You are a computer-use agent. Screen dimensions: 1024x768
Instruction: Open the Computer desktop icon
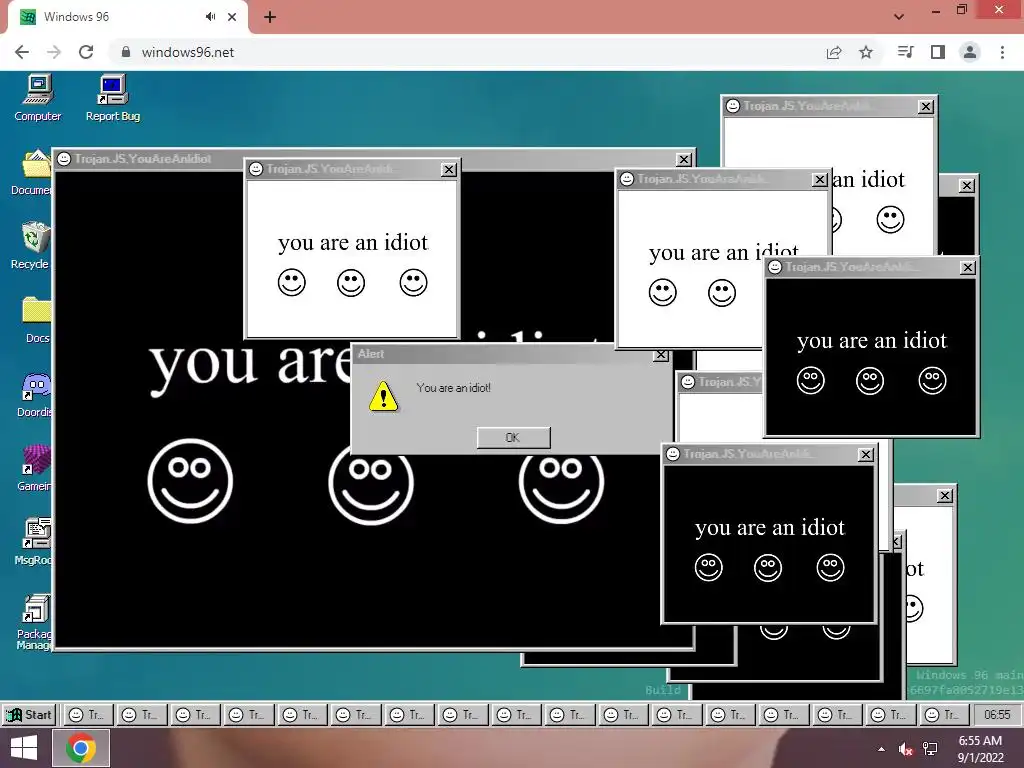pyautogui.click(x=38, y=98)
